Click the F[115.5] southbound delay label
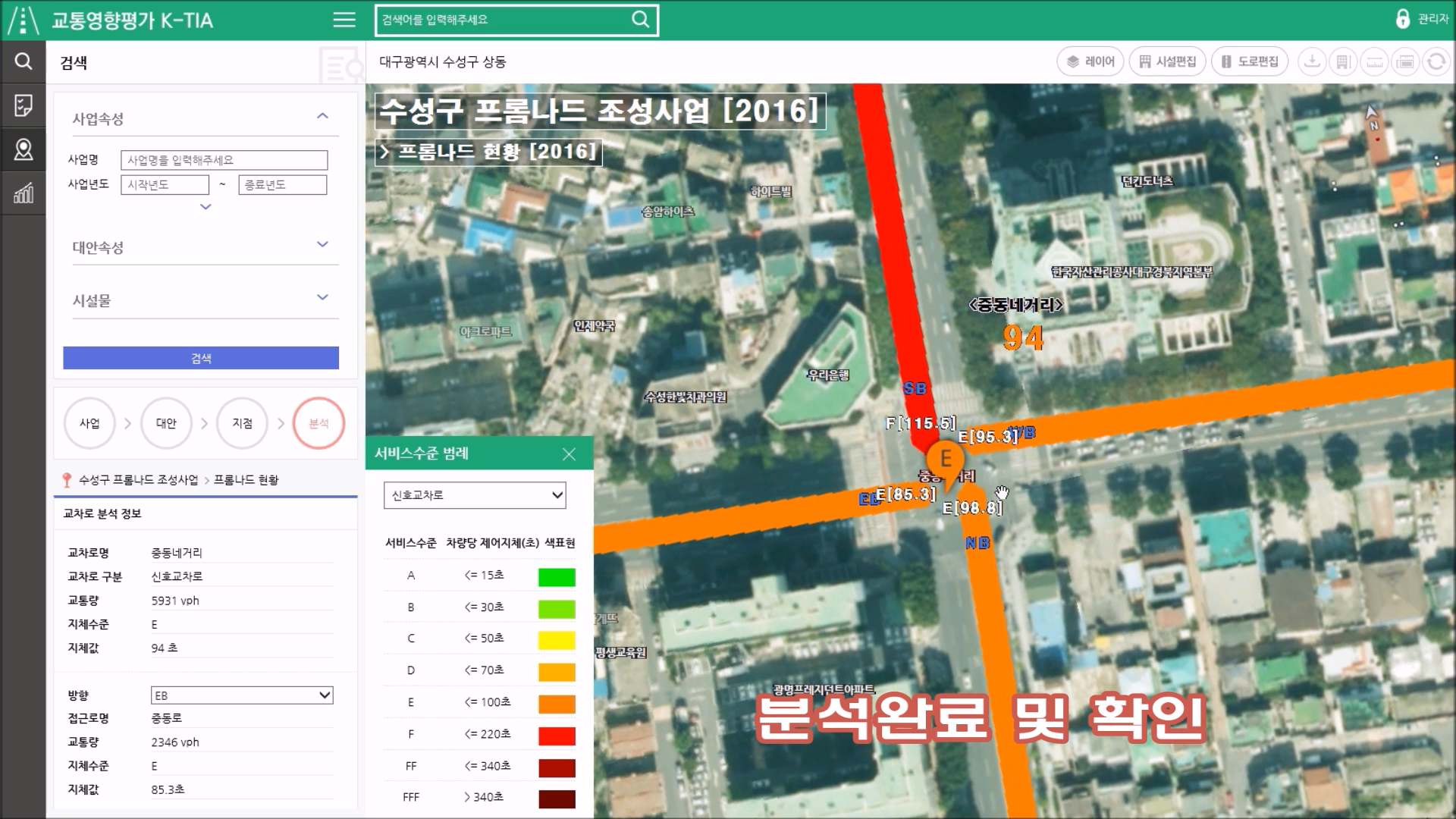The height and width of the screenshot is (819, 1456). pyautogui.click(x=921, y=423)
